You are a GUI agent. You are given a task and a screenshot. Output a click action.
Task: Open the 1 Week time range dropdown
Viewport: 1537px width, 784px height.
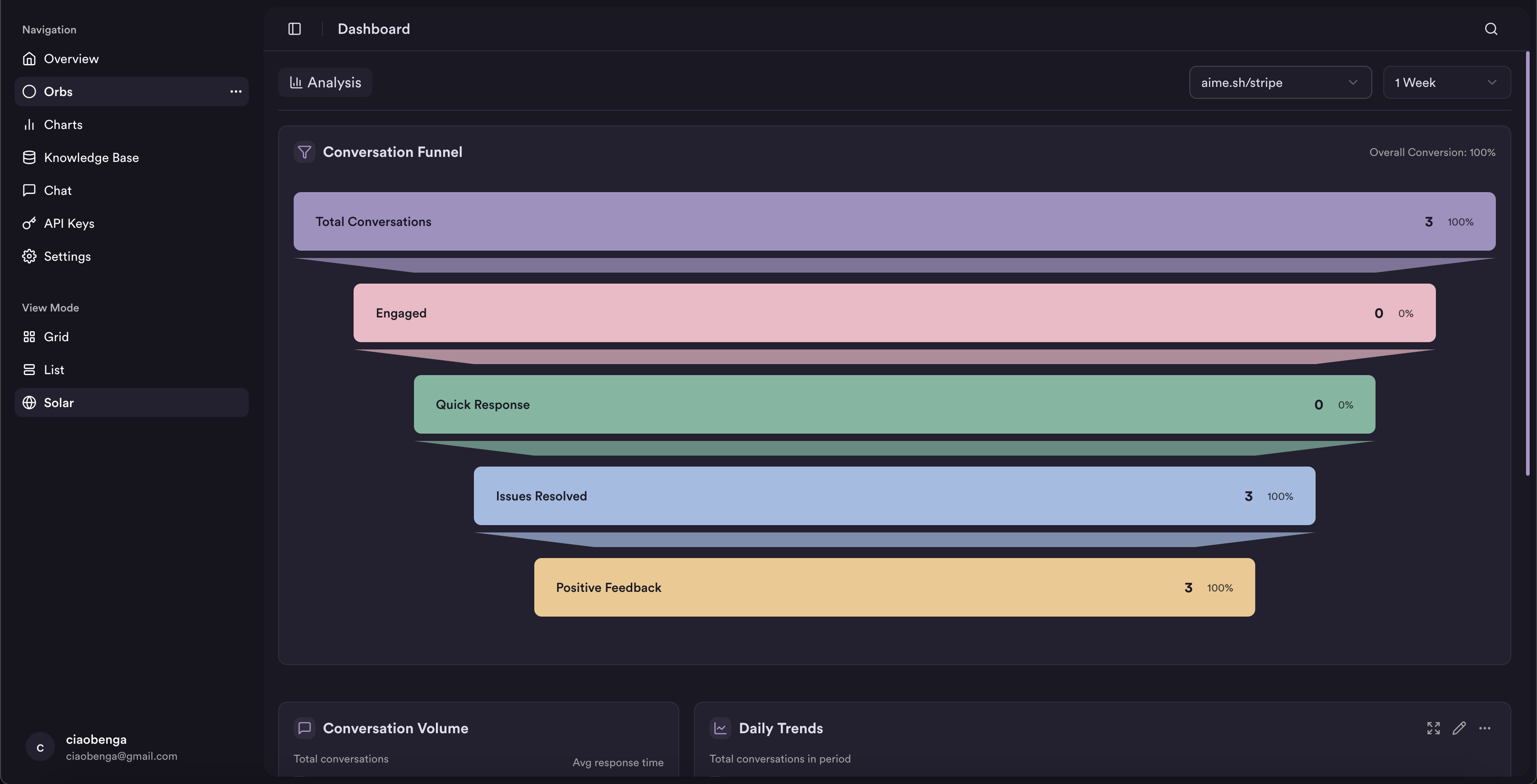(x=1446, y=82)
